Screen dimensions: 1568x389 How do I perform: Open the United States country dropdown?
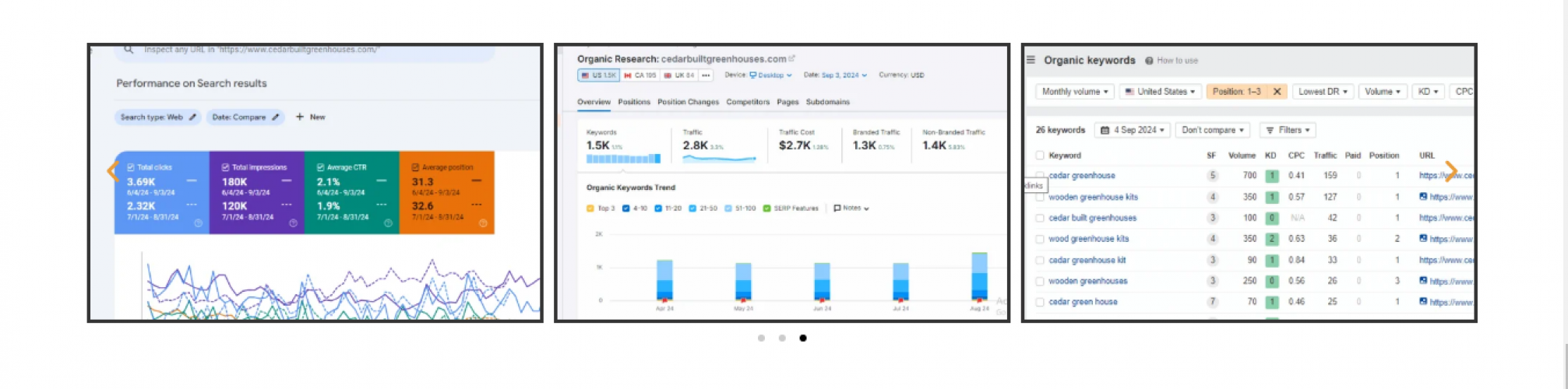(1161, 92)
